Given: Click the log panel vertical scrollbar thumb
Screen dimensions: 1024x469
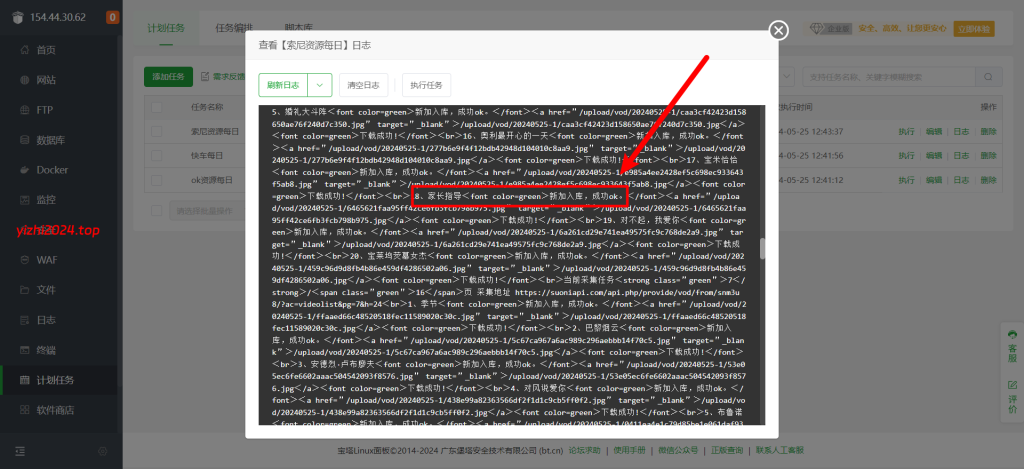Looking at the screenshot, I should 763,248.
